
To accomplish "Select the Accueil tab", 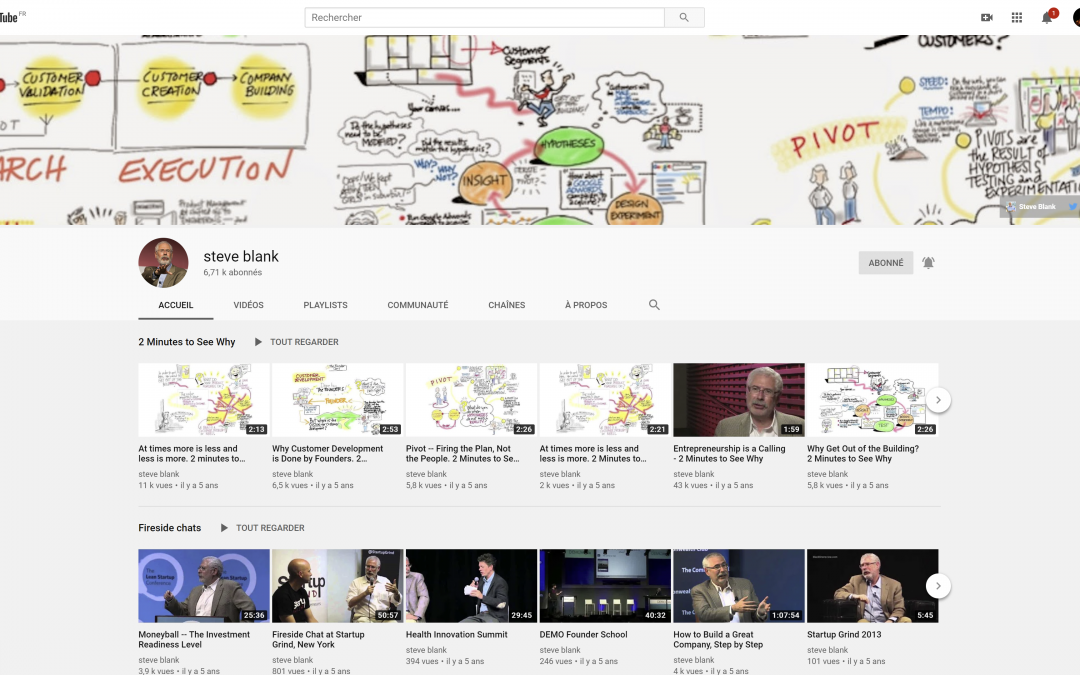I will (176, 305).
